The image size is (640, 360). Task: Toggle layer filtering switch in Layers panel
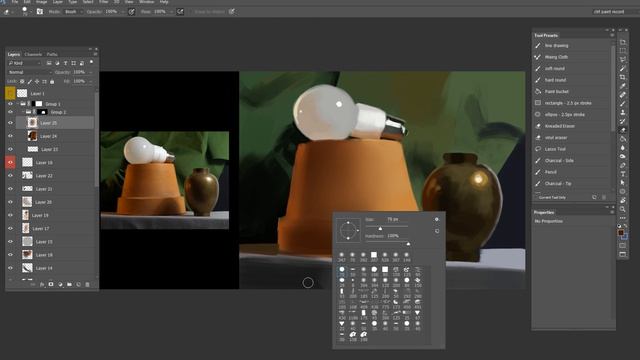[91, 62]
